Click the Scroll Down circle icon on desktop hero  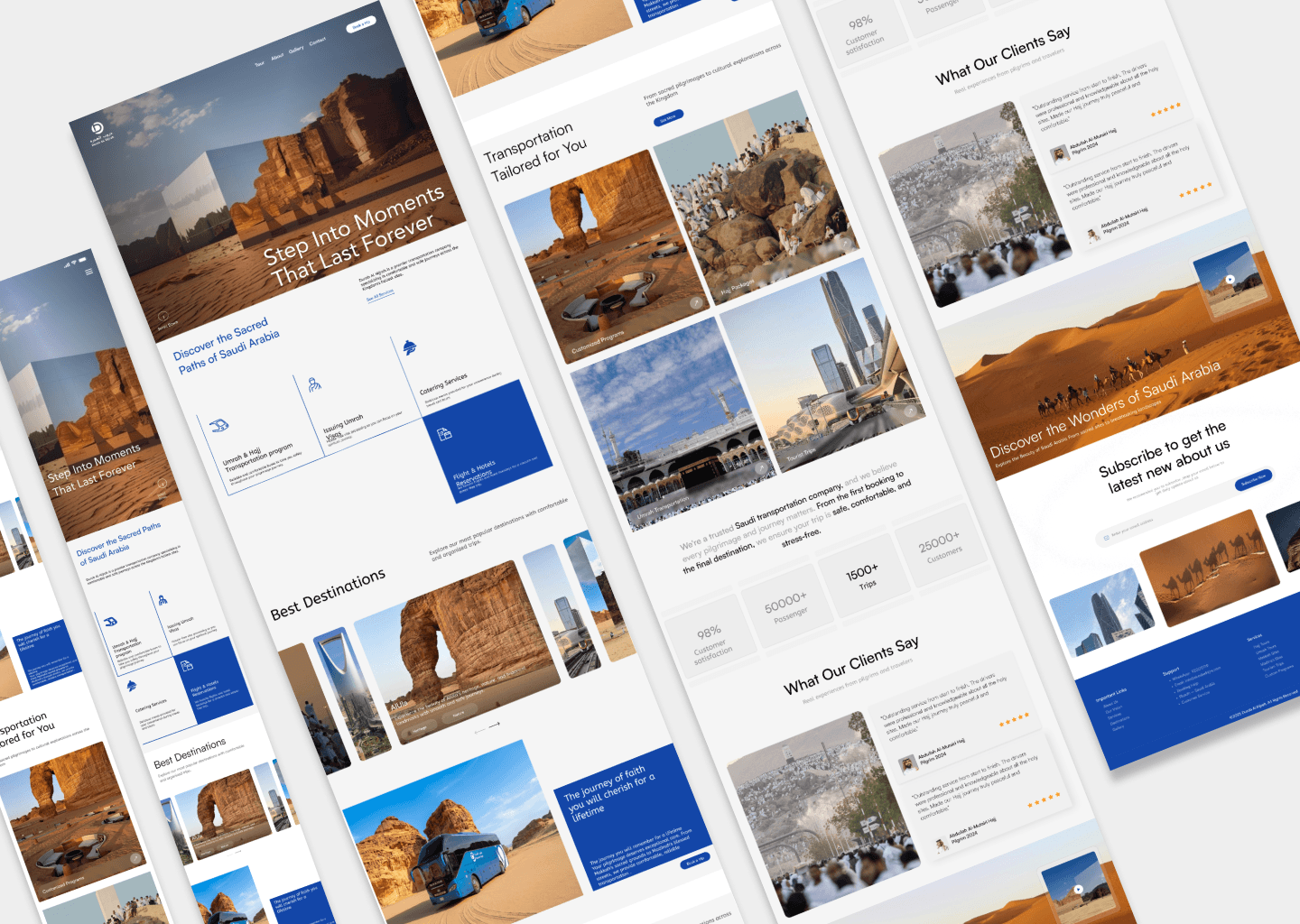point(163,317)
